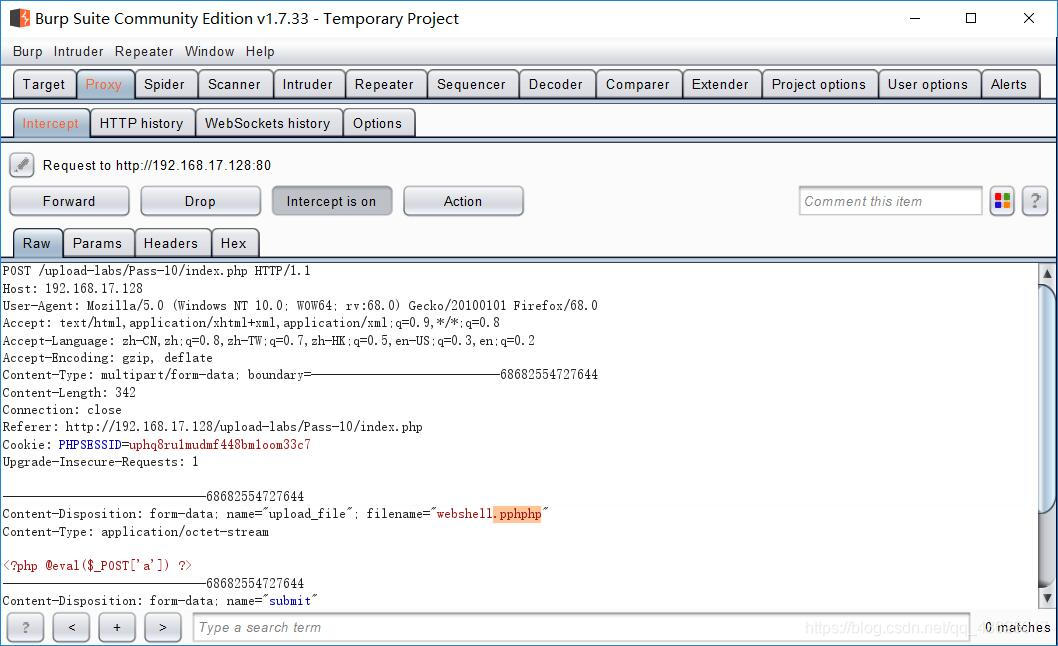Viewport: 1058px width, 646px height.
Task: Open the Sequencer tab
Action: coord(471,84)
